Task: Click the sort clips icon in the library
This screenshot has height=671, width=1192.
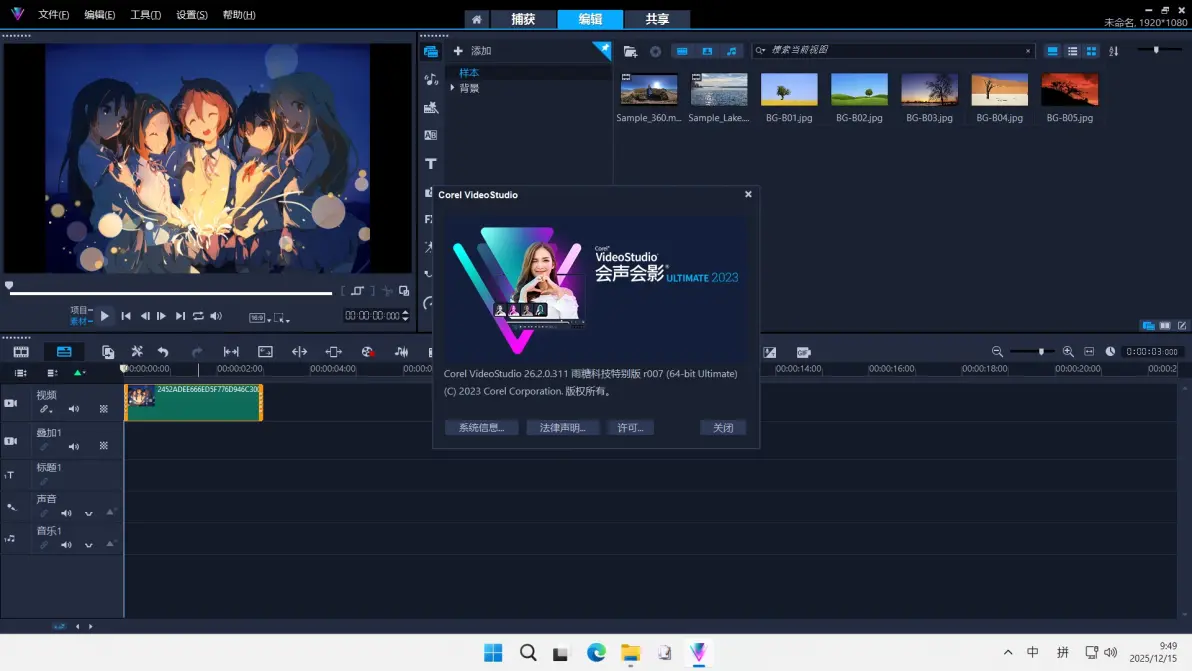Action: pos(1114,51)
